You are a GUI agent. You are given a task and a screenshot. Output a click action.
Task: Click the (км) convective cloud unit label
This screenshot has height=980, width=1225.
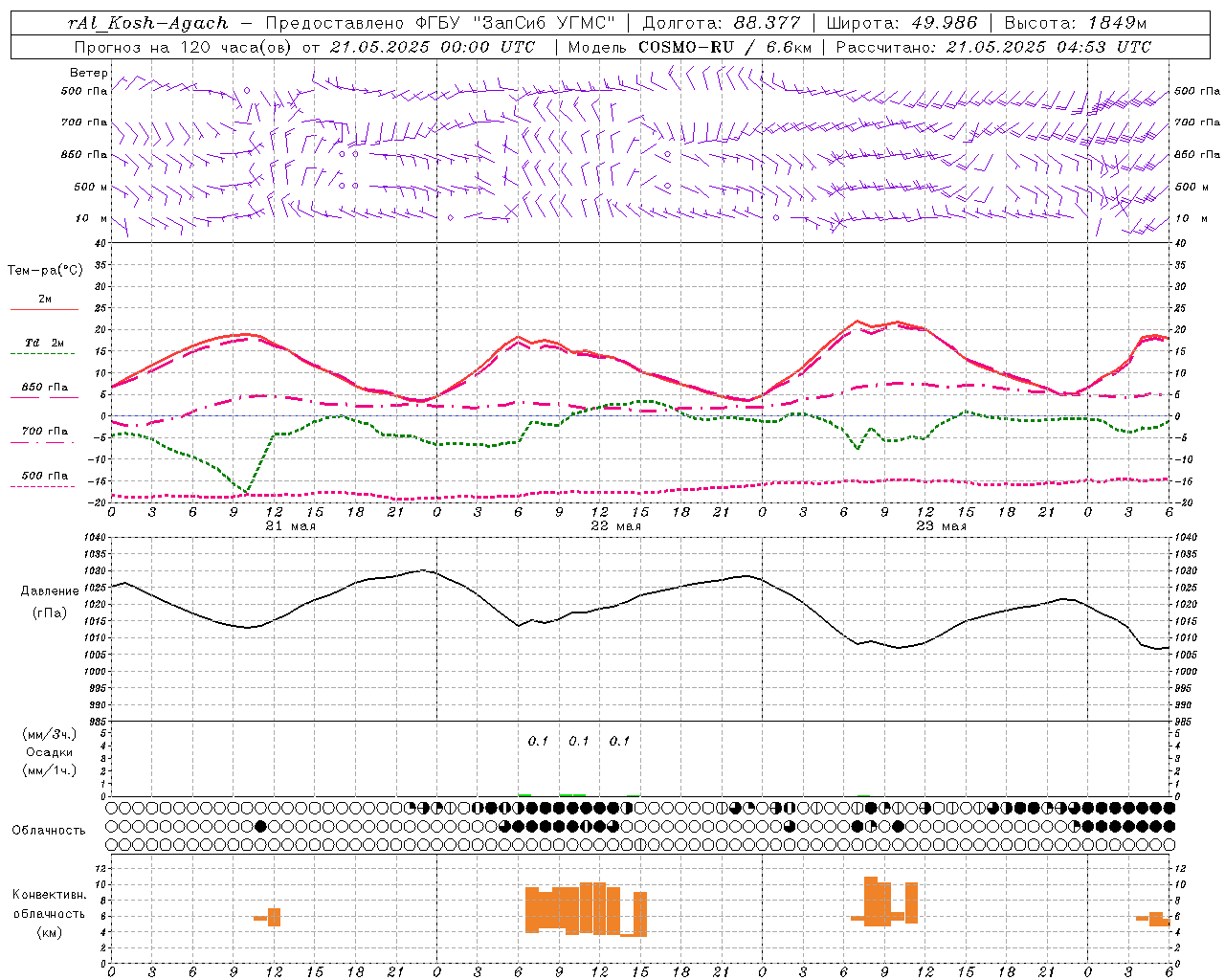(x=50, y=932)
